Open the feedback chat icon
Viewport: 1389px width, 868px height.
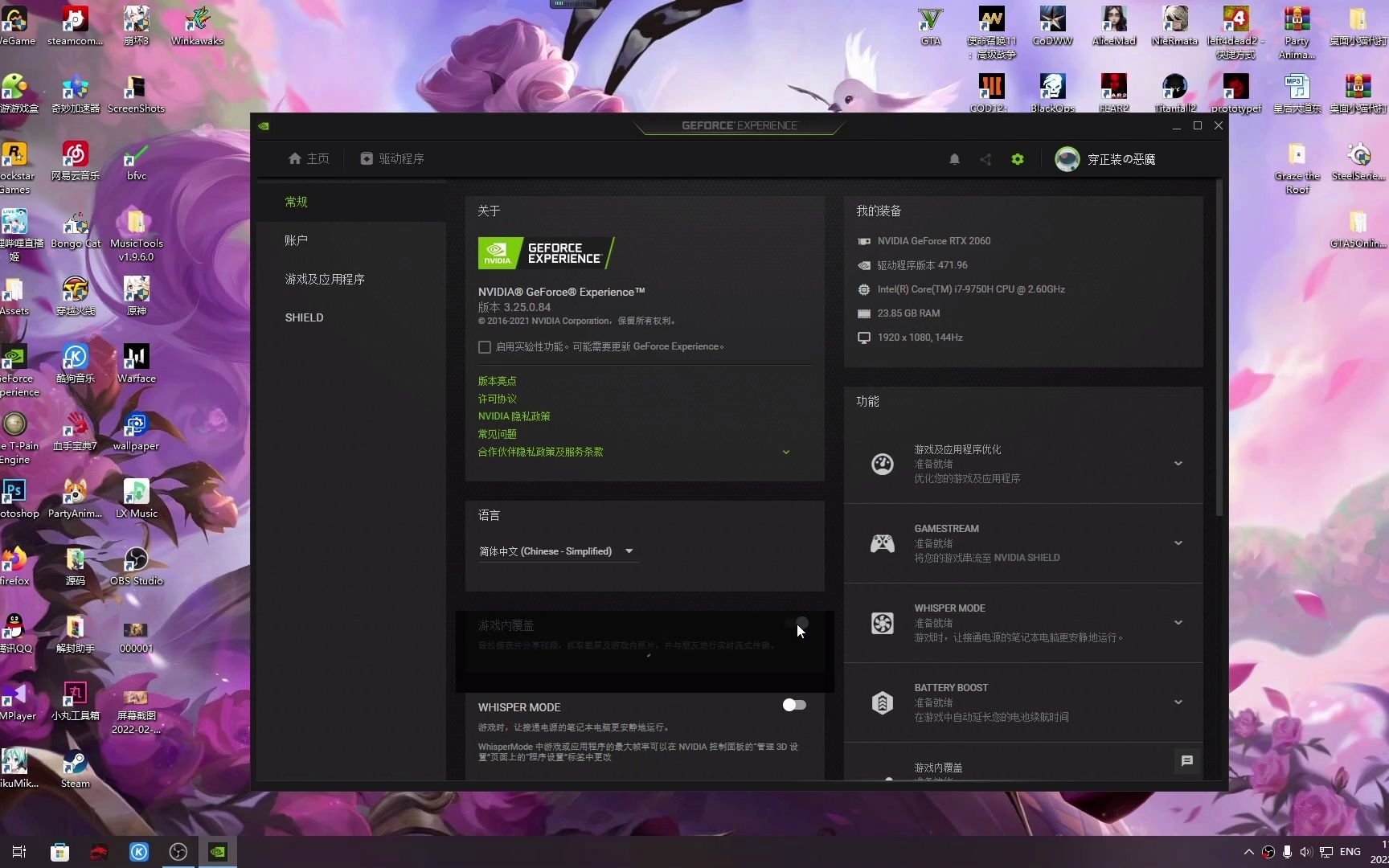pyautogui.click(x=1187, y=760)
